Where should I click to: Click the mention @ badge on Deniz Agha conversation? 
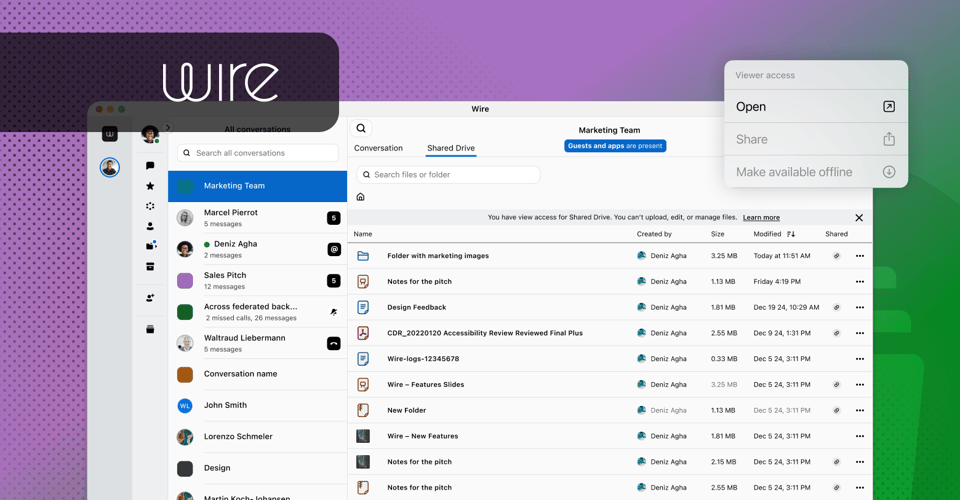334,249
